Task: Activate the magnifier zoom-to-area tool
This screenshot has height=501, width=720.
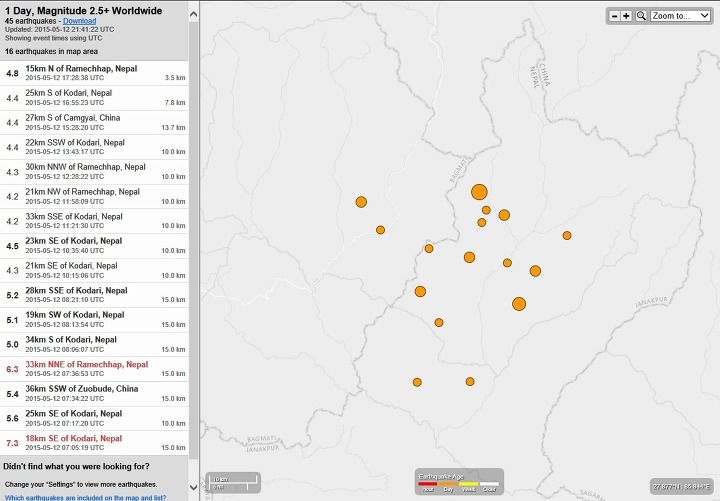Action: coord(641,16)
